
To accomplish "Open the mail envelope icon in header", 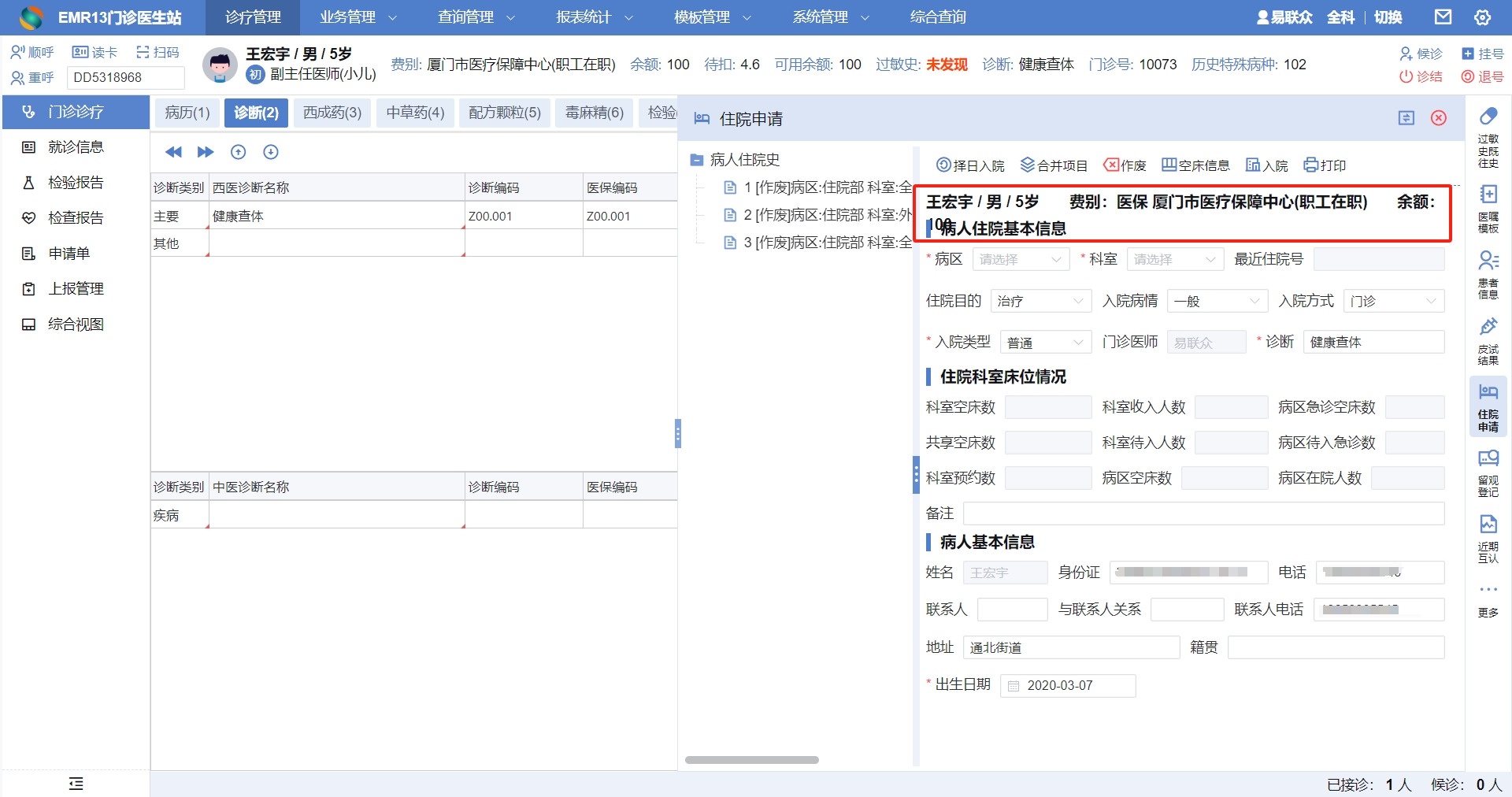I will click(x=1443, y=17).
